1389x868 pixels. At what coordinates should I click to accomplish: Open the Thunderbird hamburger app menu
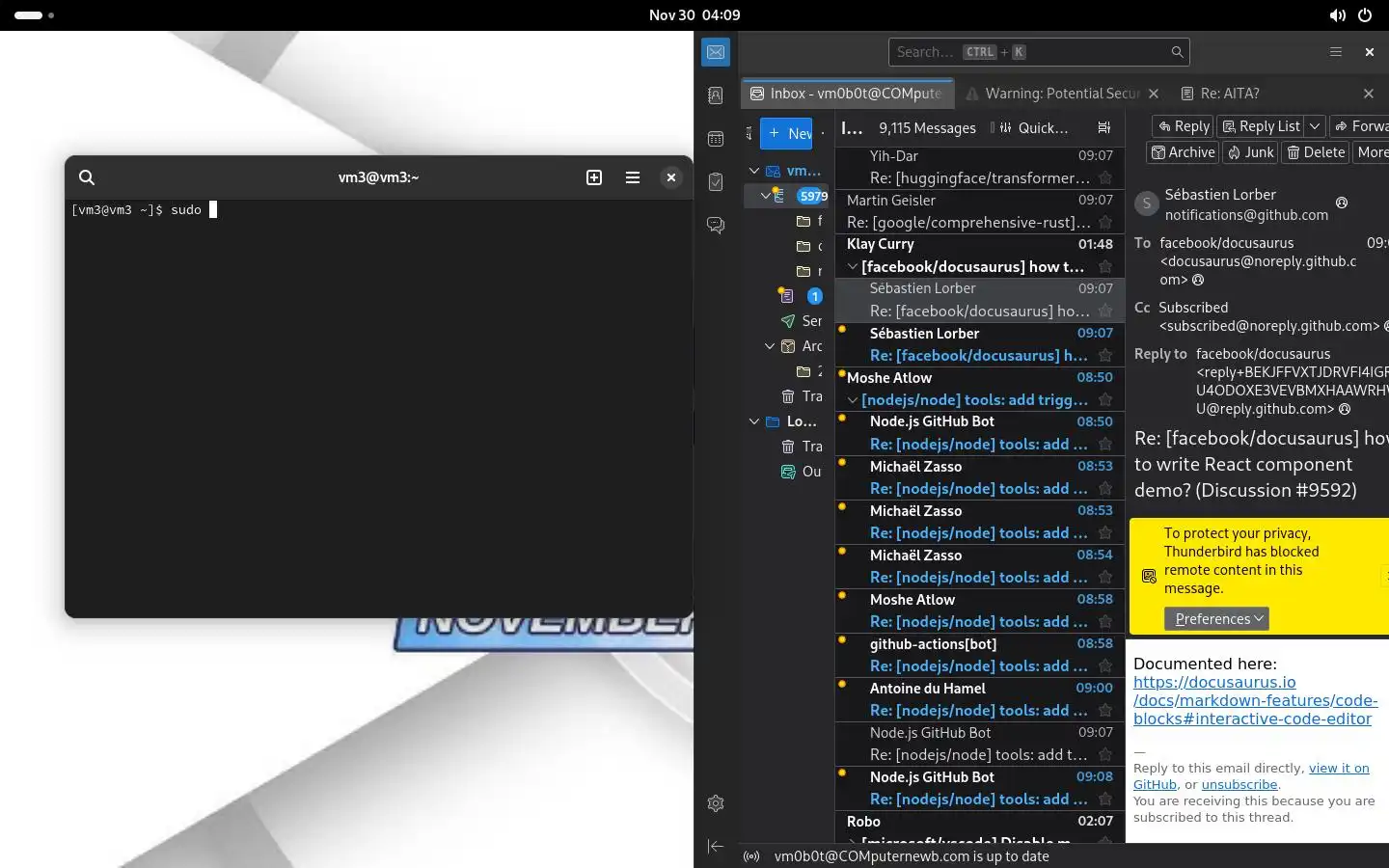pyautogui.click(x=1336, y=52)
